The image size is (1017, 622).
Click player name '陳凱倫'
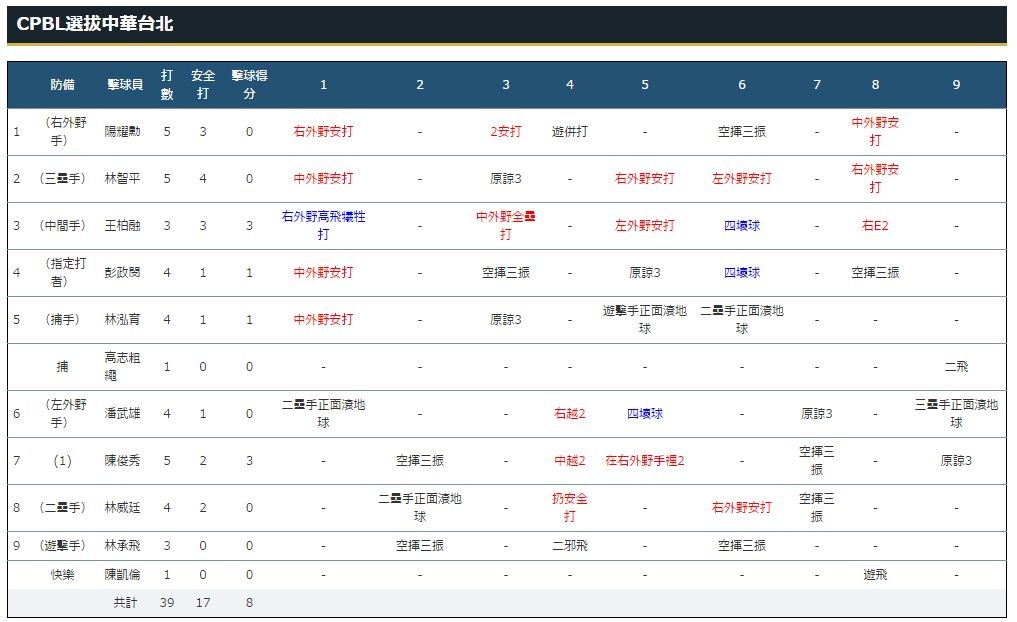(x=122, y=575)
